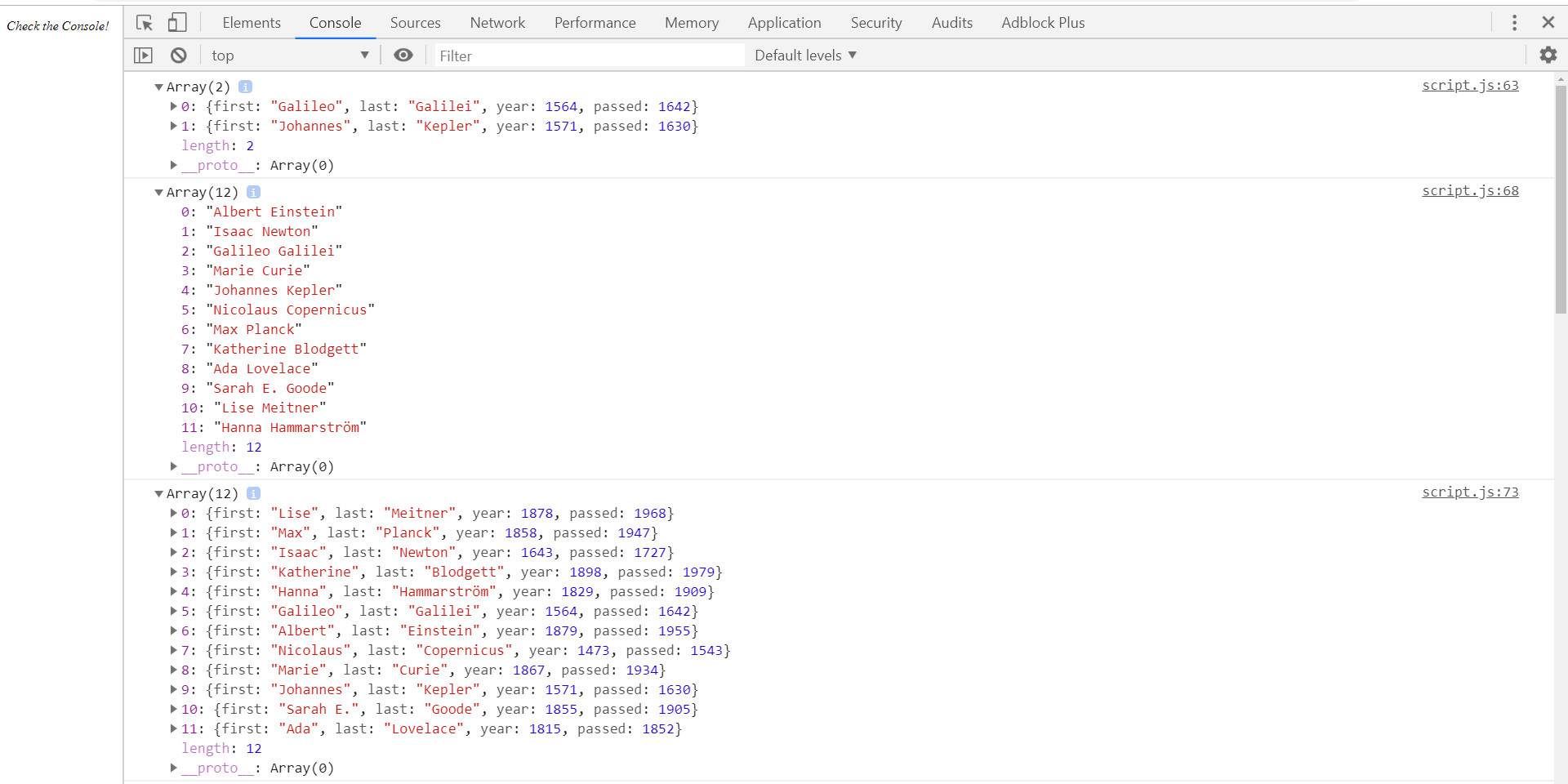
Task: Go to the Performance tab
Action: [595, 23]
